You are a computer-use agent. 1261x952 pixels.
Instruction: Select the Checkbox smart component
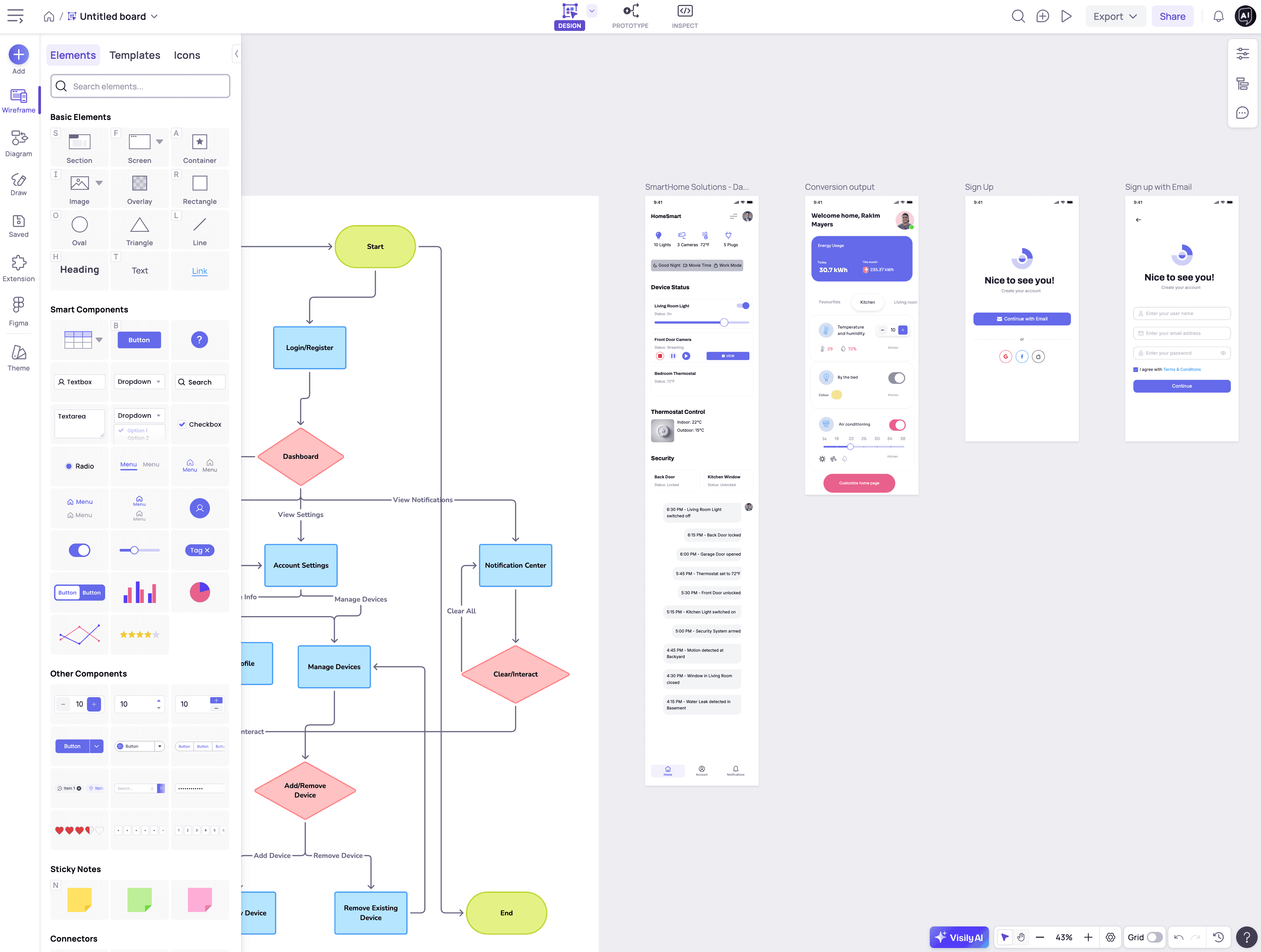pyautogui.click(x=200, y=424)
